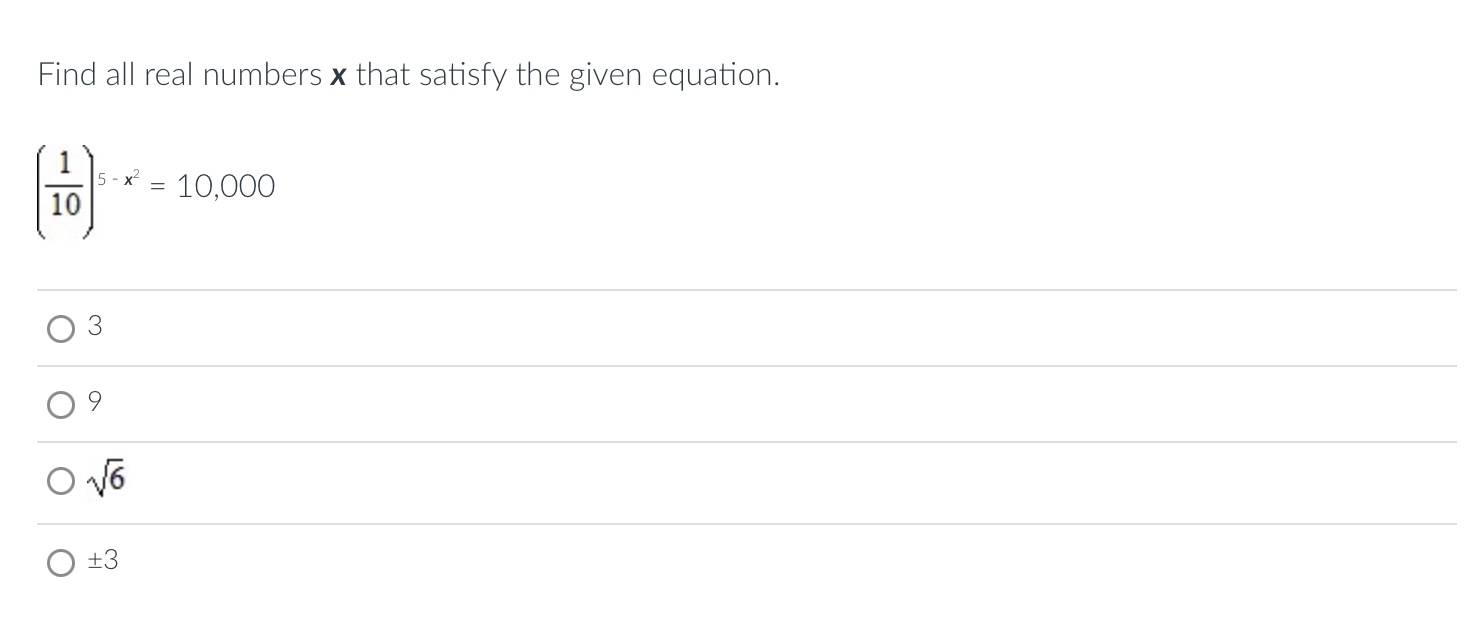Select the radio button for answer 9
This screenshot has width=1469, height=617.
pos(61,404)
